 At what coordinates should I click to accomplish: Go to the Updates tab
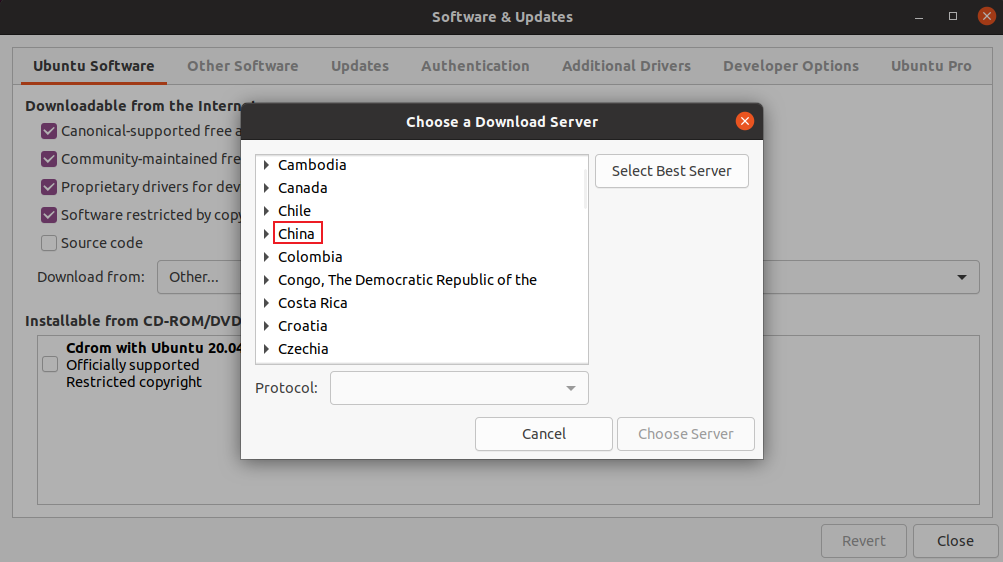(x=359, y=66)
